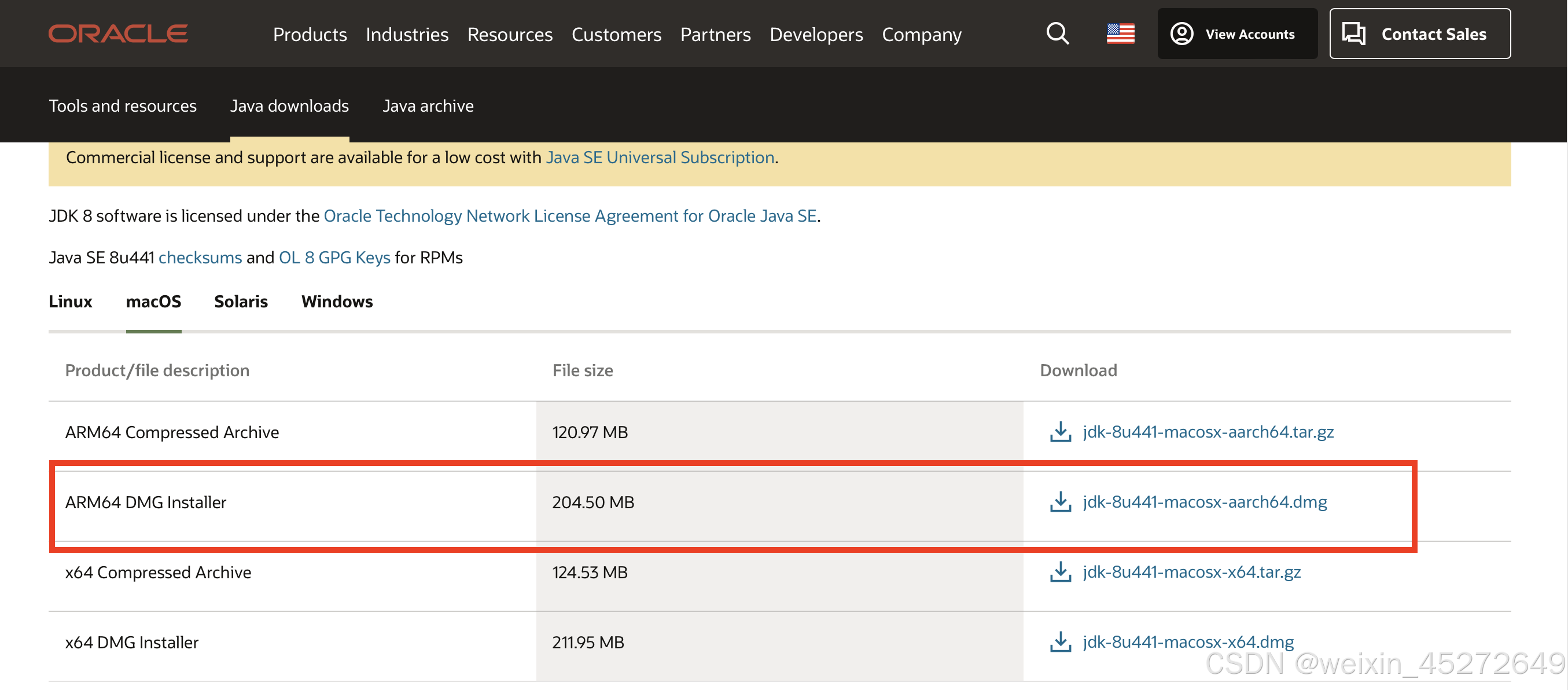Download jdk-8u441-macosx-aarch64.dmg file link
The image size is (1568, 690).
point(1204,502)
